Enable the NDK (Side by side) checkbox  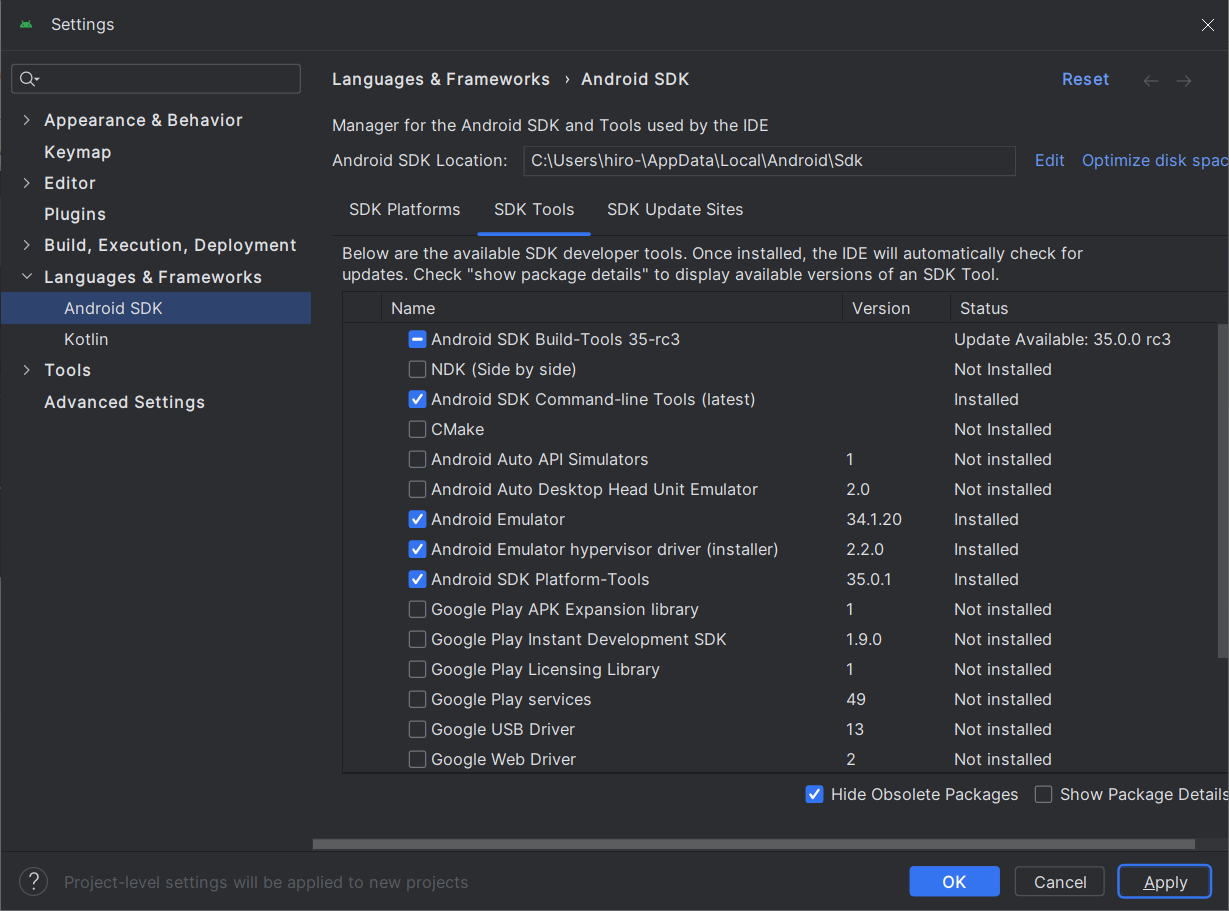tap(418, 369)
